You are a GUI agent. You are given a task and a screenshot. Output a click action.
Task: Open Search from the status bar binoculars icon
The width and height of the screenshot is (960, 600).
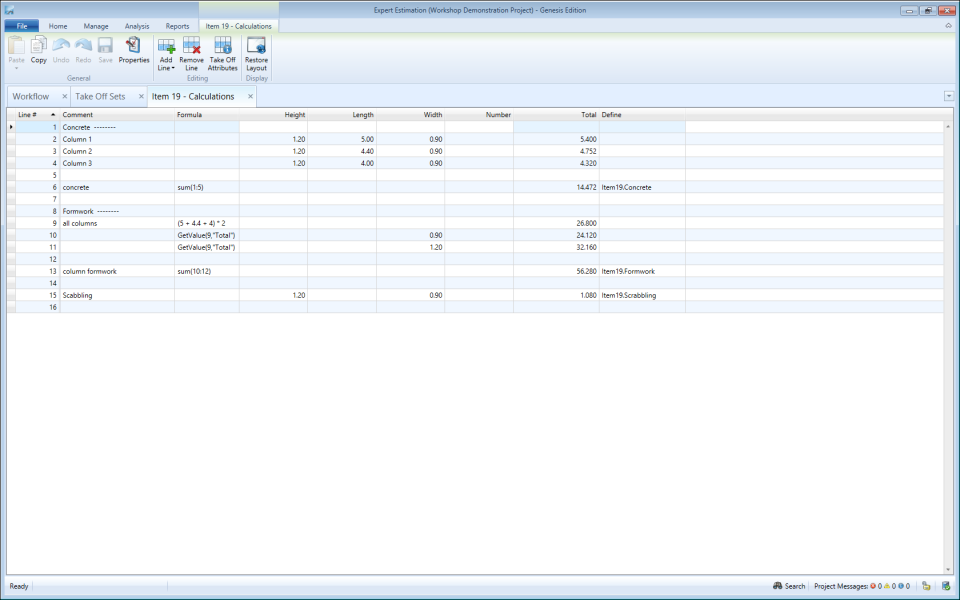pos(789,586)
